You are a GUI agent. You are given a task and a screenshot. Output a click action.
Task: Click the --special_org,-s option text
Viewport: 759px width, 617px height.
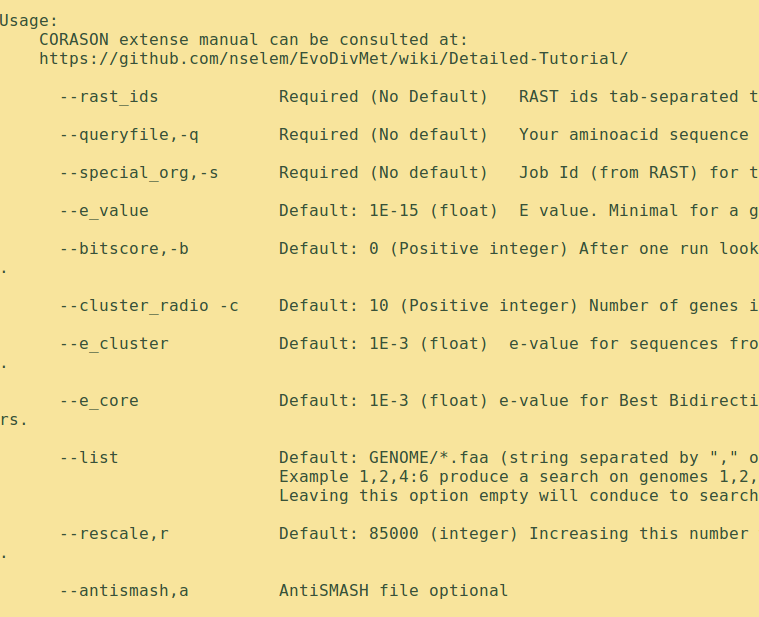tap(139, 173)
